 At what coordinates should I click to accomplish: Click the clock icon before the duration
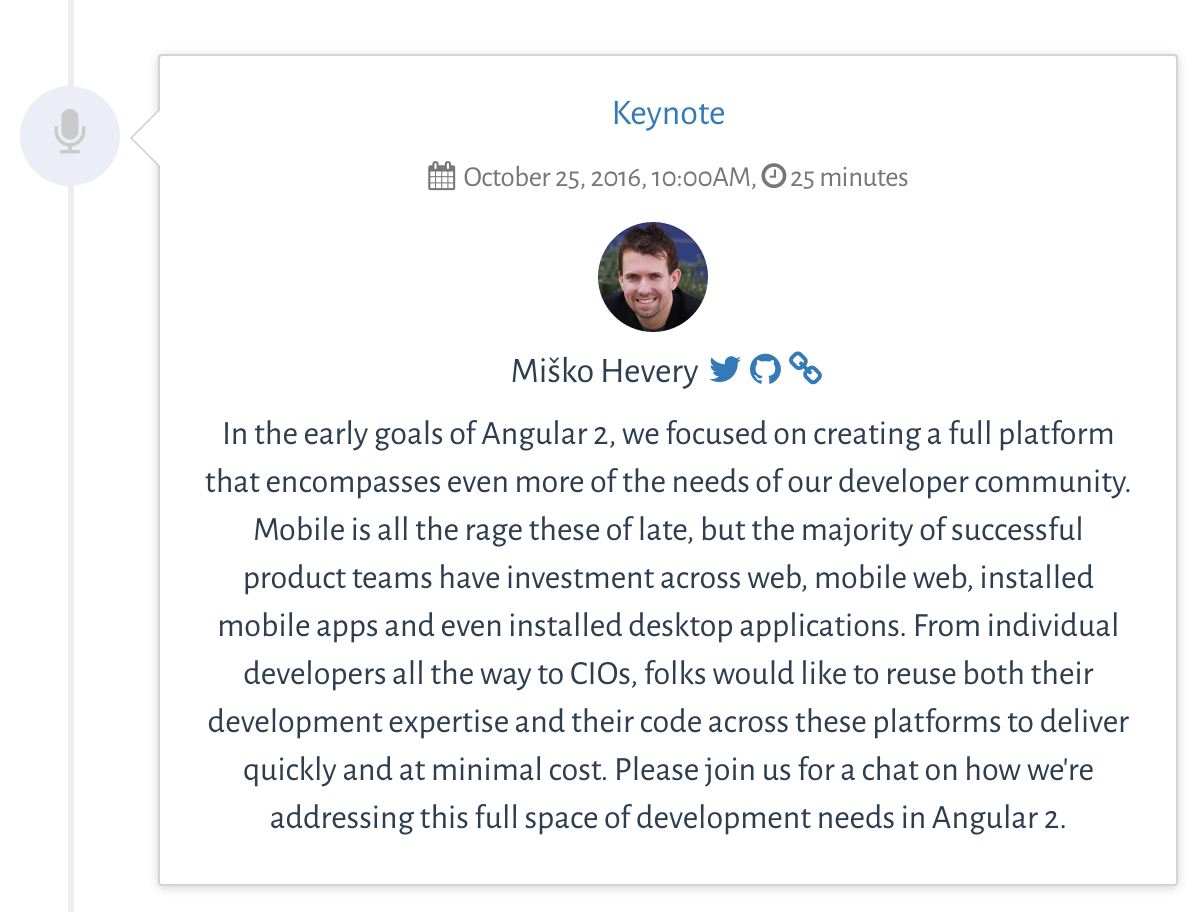(773, 176)
